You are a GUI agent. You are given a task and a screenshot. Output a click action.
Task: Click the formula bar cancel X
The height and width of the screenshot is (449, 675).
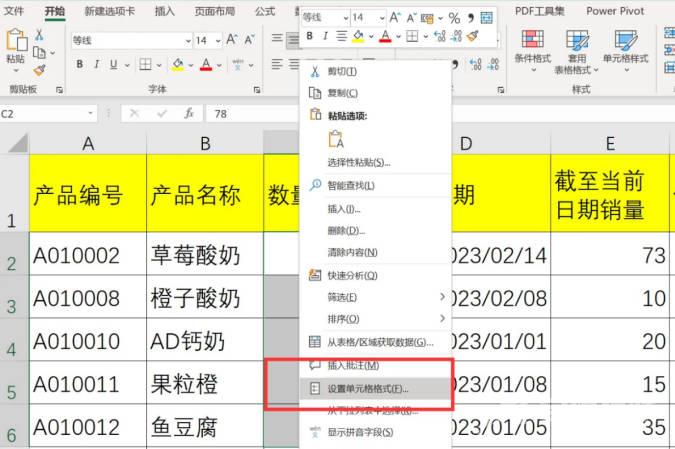coord(134,114)
